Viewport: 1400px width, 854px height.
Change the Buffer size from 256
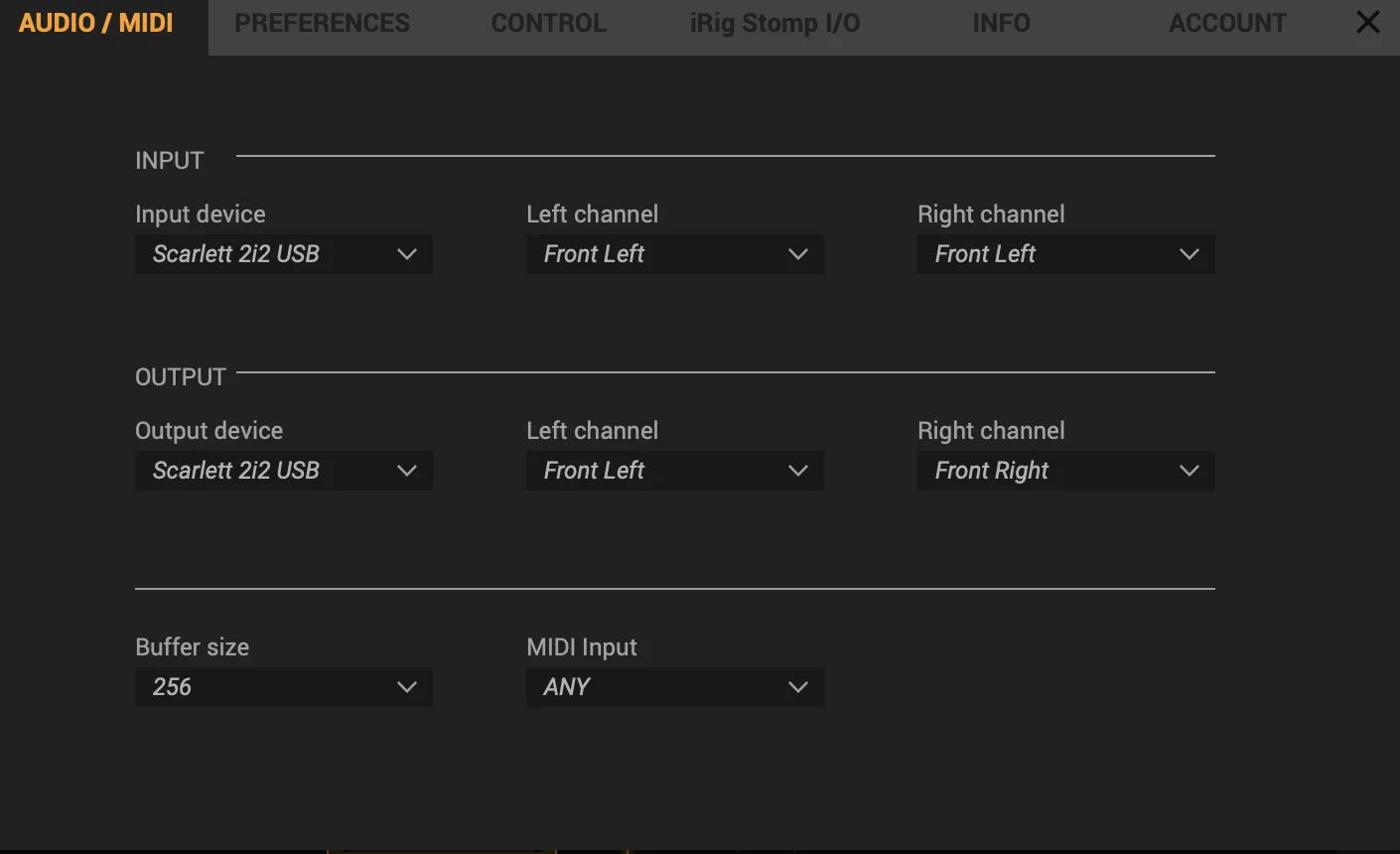click(283, 686)
